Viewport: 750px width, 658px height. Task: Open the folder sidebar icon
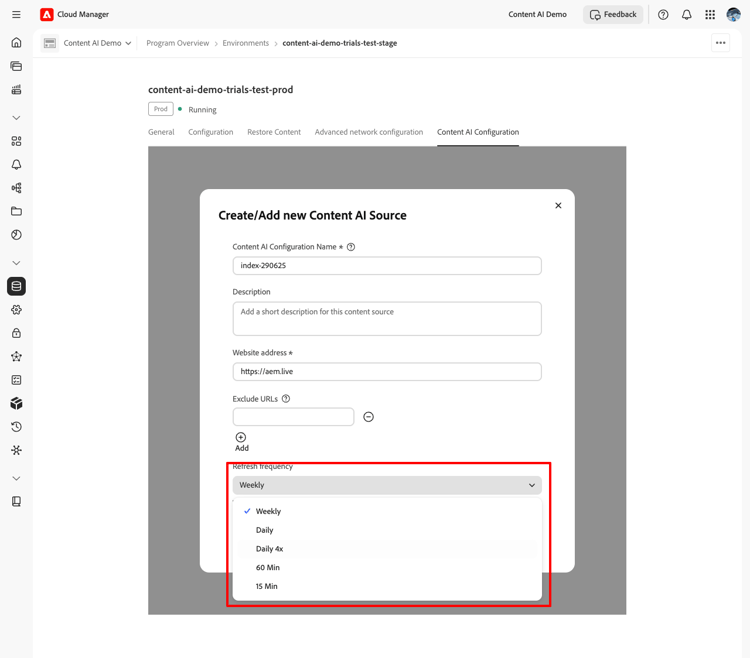[16, 211]
